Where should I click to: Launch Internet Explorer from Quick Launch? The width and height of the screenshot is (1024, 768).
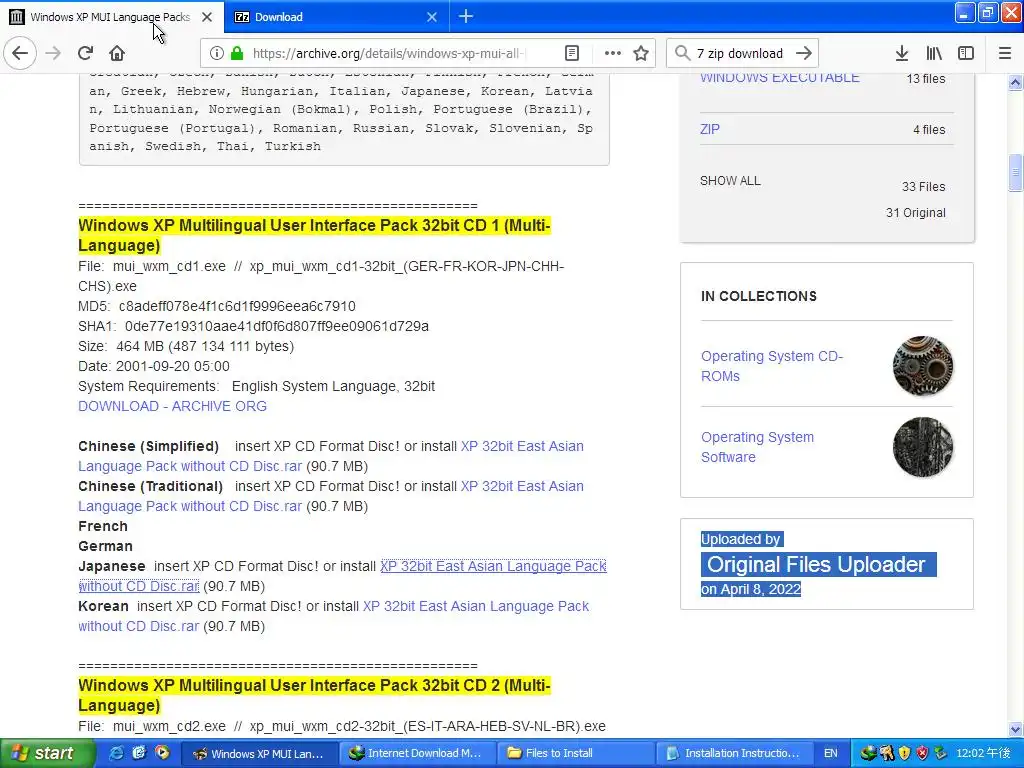point(118,753)
